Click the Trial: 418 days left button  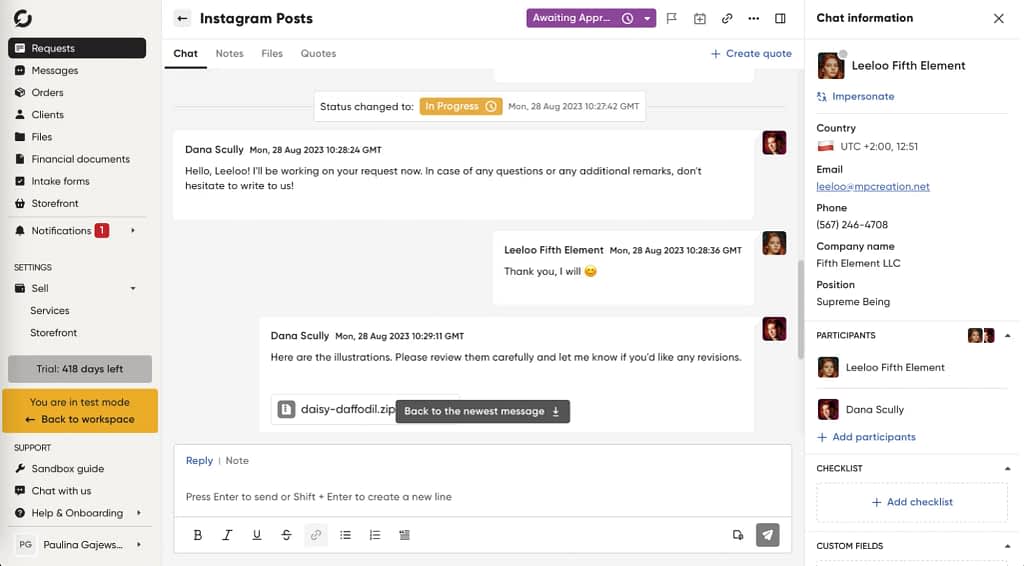(80, 369)
